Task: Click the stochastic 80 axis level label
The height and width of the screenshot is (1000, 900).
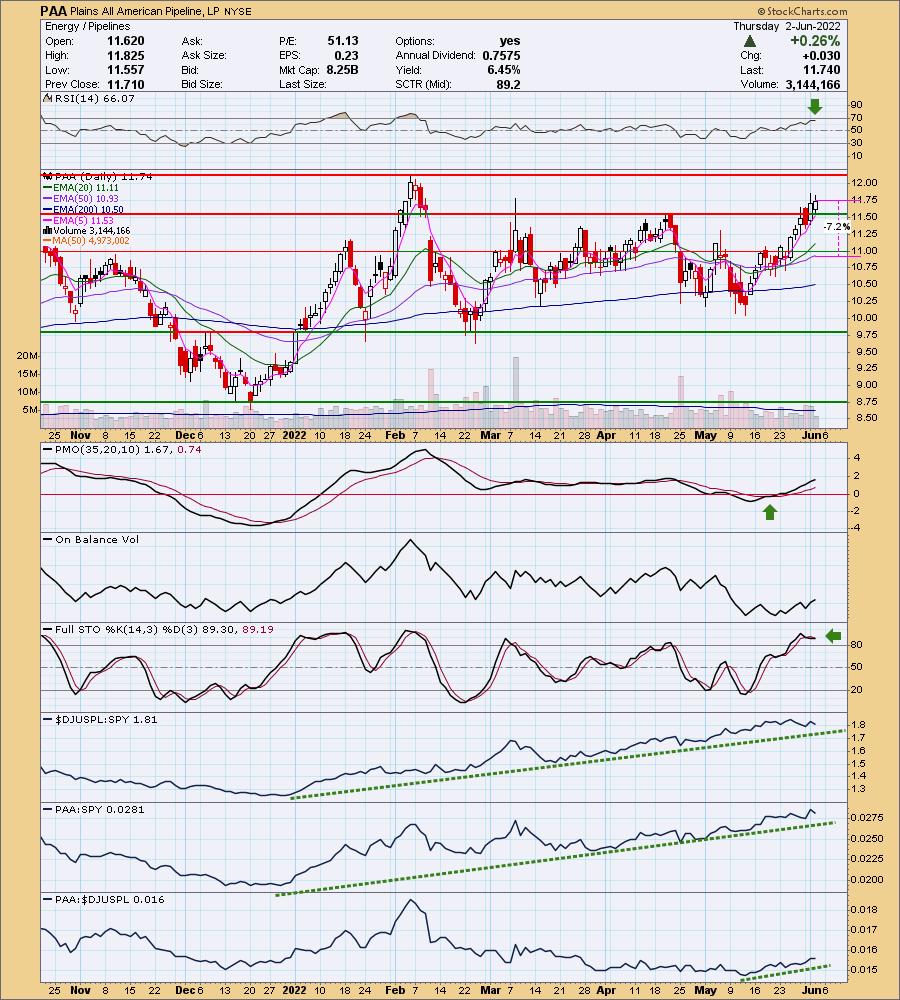Action: pos(857,645)
